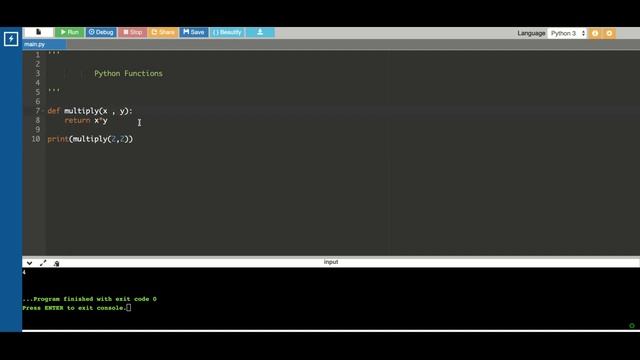
Task: Clear the console with the broom icon
Action: [56, 264]
